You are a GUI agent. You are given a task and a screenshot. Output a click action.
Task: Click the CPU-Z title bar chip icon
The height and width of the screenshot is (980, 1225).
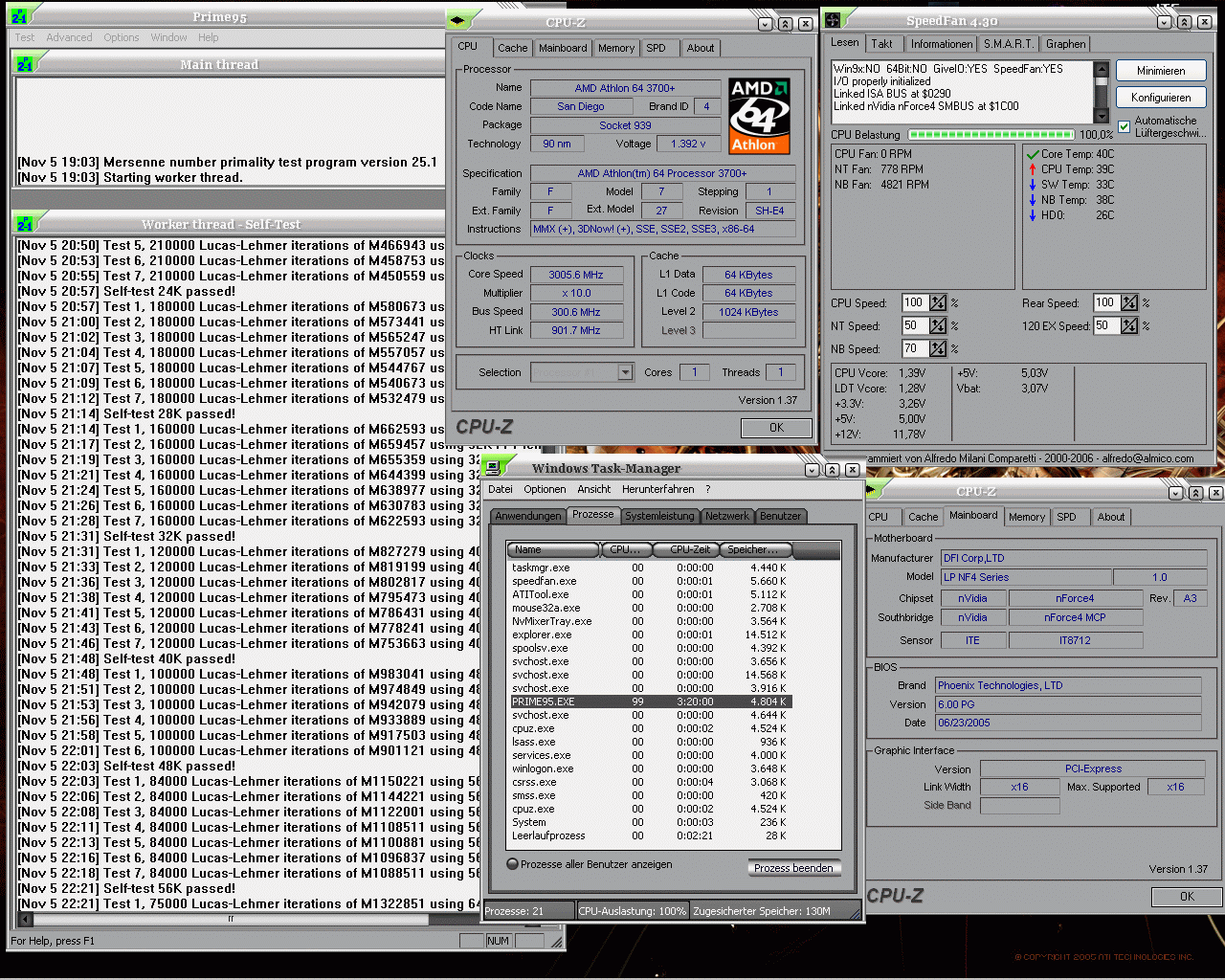click(x=457, y=22)
